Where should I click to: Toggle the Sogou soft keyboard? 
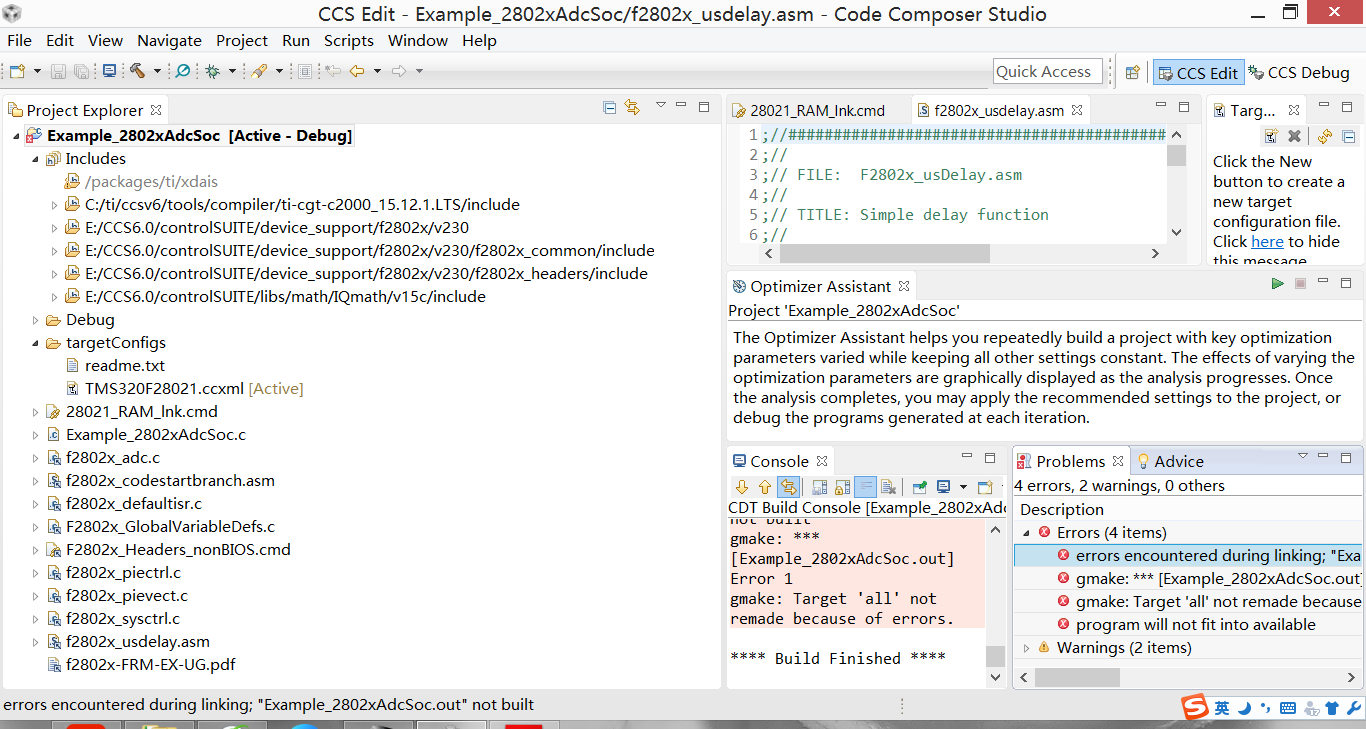tap(1288, 708)
